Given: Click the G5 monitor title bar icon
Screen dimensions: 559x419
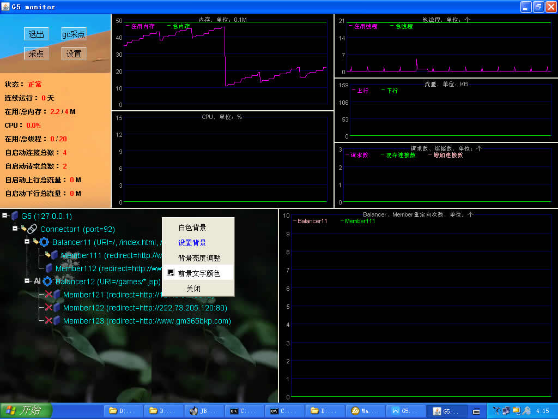Looking at the screenshot, I should click(x=5, y=6).
